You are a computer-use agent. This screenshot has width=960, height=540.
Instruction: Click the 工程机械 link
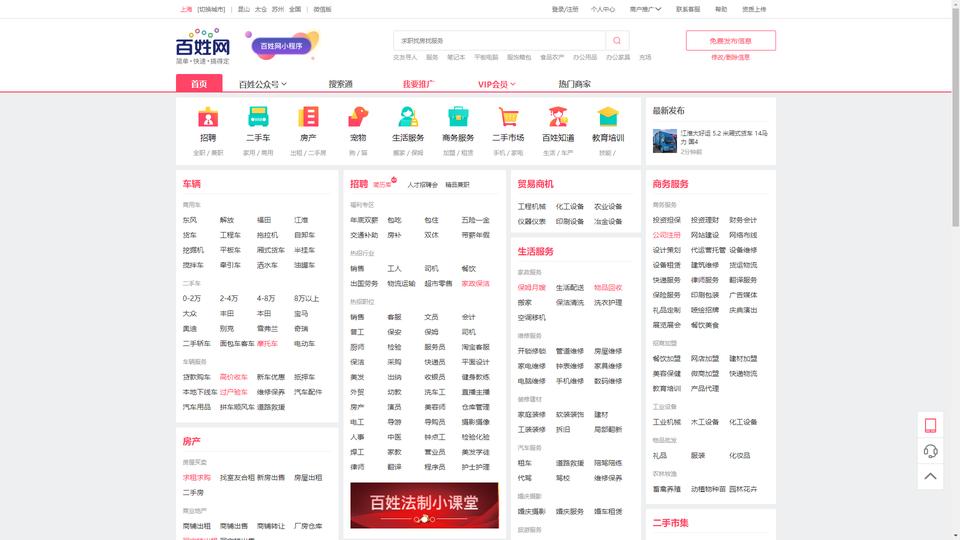(x=531, y=207)
